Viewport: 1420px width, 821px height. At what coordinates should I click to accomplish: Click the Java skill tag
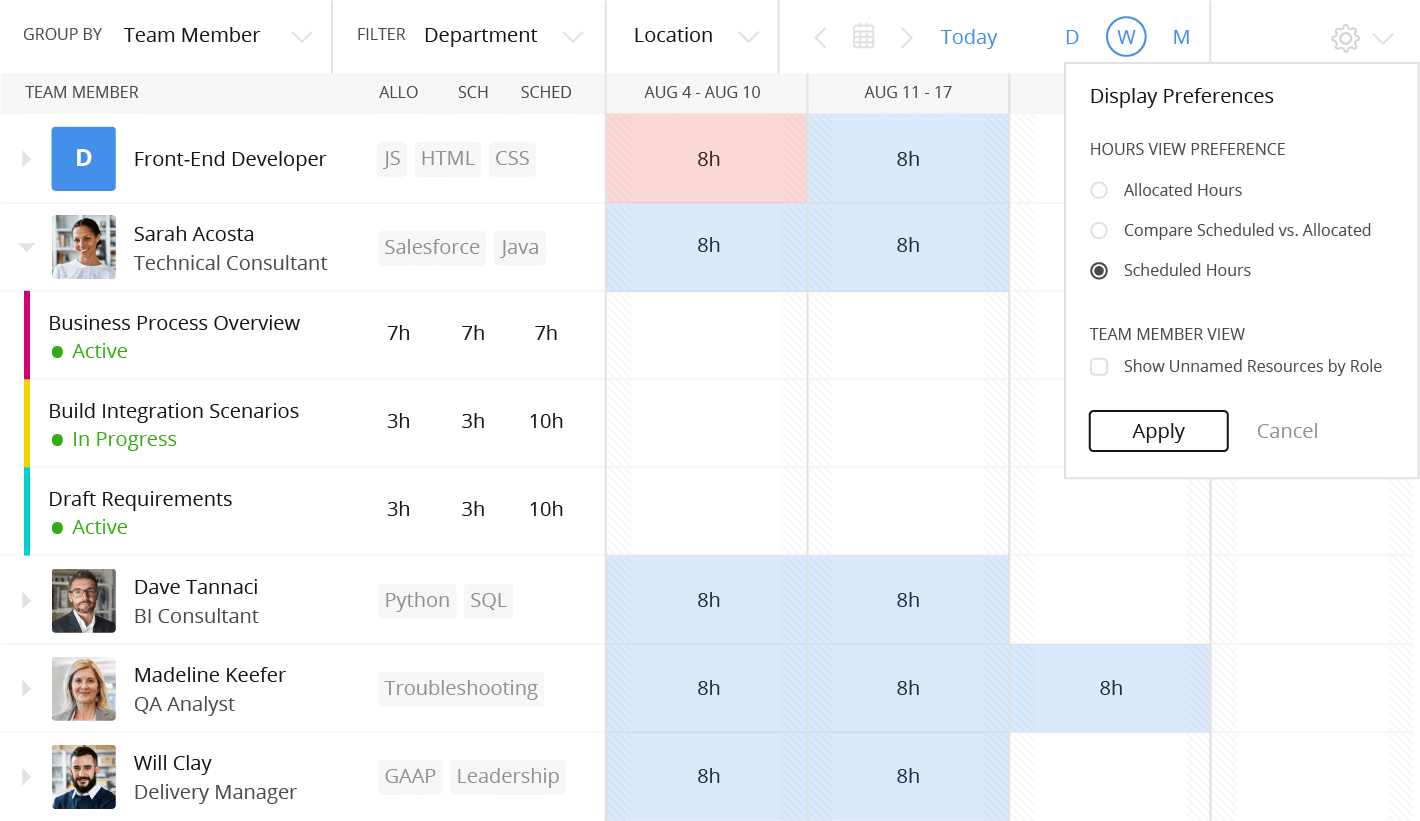pos(520,247)
